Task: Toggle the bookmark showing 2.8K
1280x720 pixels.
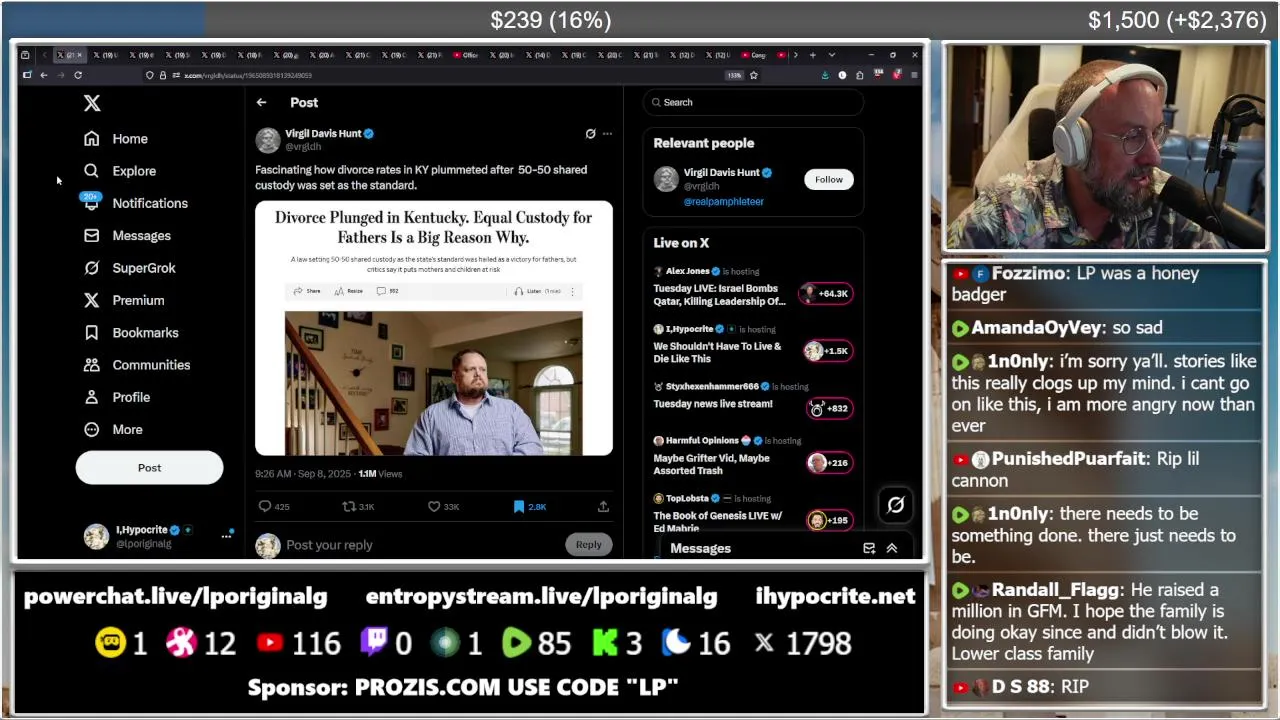Action: tap(519, 507)
